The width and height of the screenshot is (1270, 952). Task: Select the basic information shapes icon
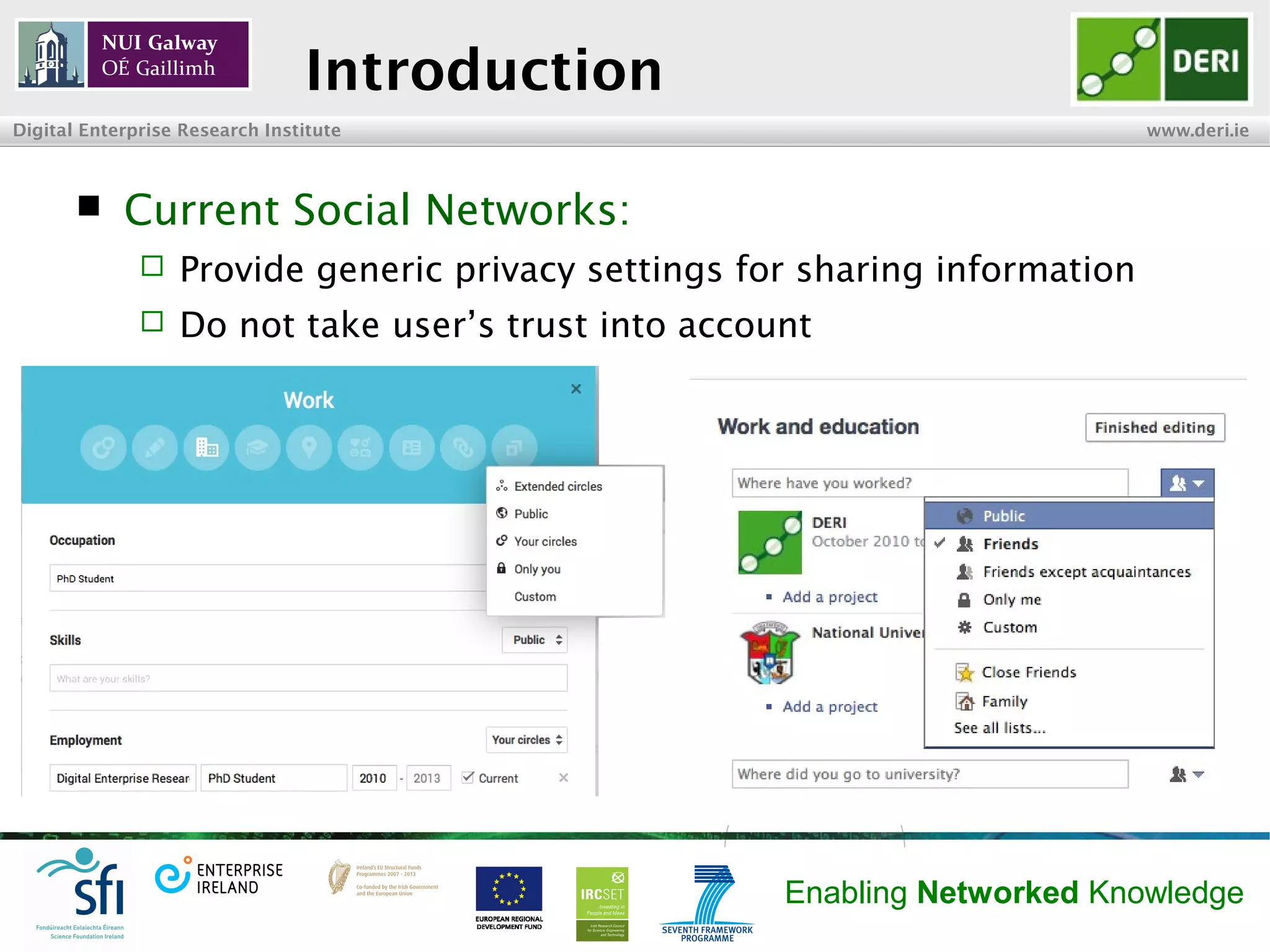(x=361, y=447)
